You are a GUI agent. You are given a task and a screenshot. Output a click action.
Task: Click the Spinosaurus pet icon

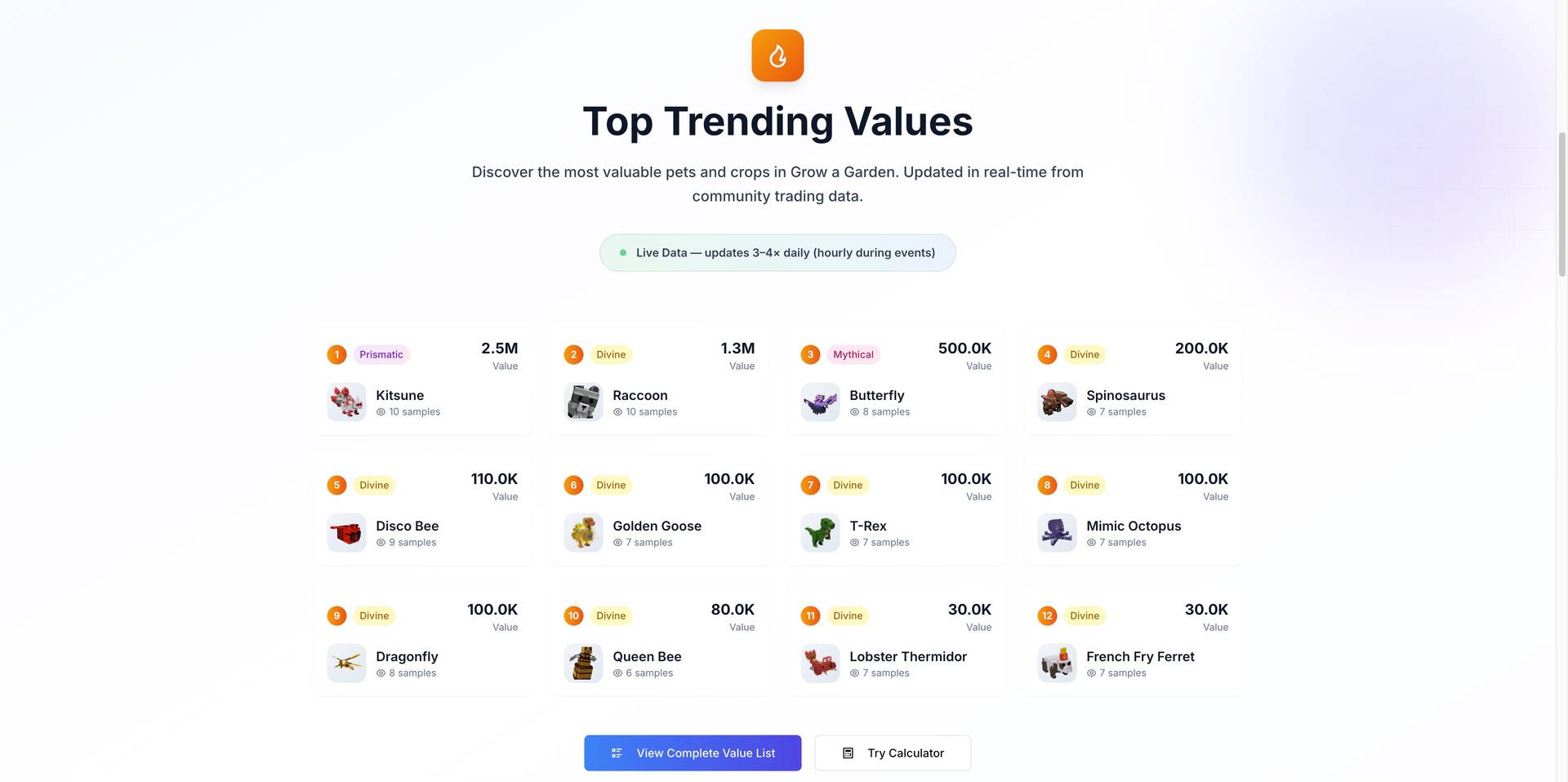pos(1057,402)
